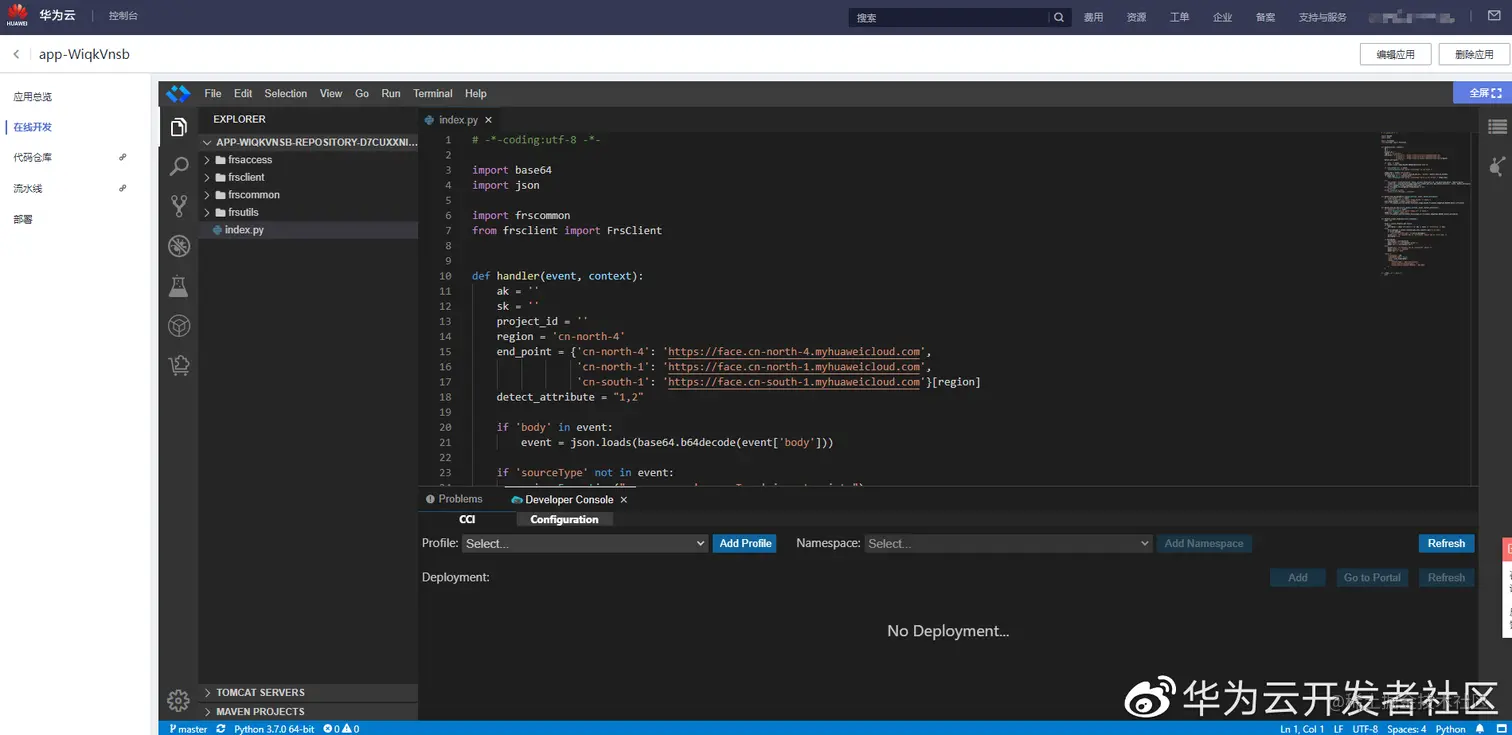Open the Extensions marketplace cart icon
This screenshot has width=1512, height=735.
click(179, 365)
